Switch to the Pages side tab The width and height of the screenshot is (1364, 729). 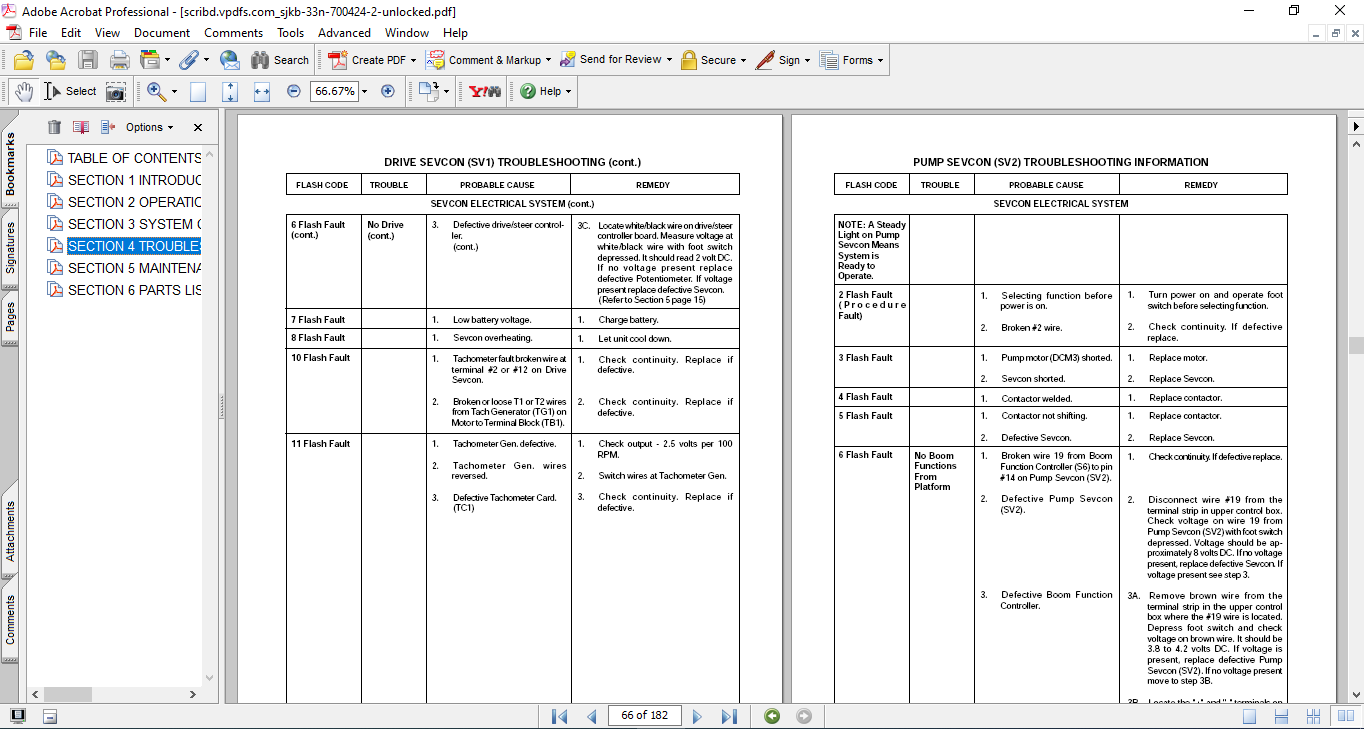point(11,317)
